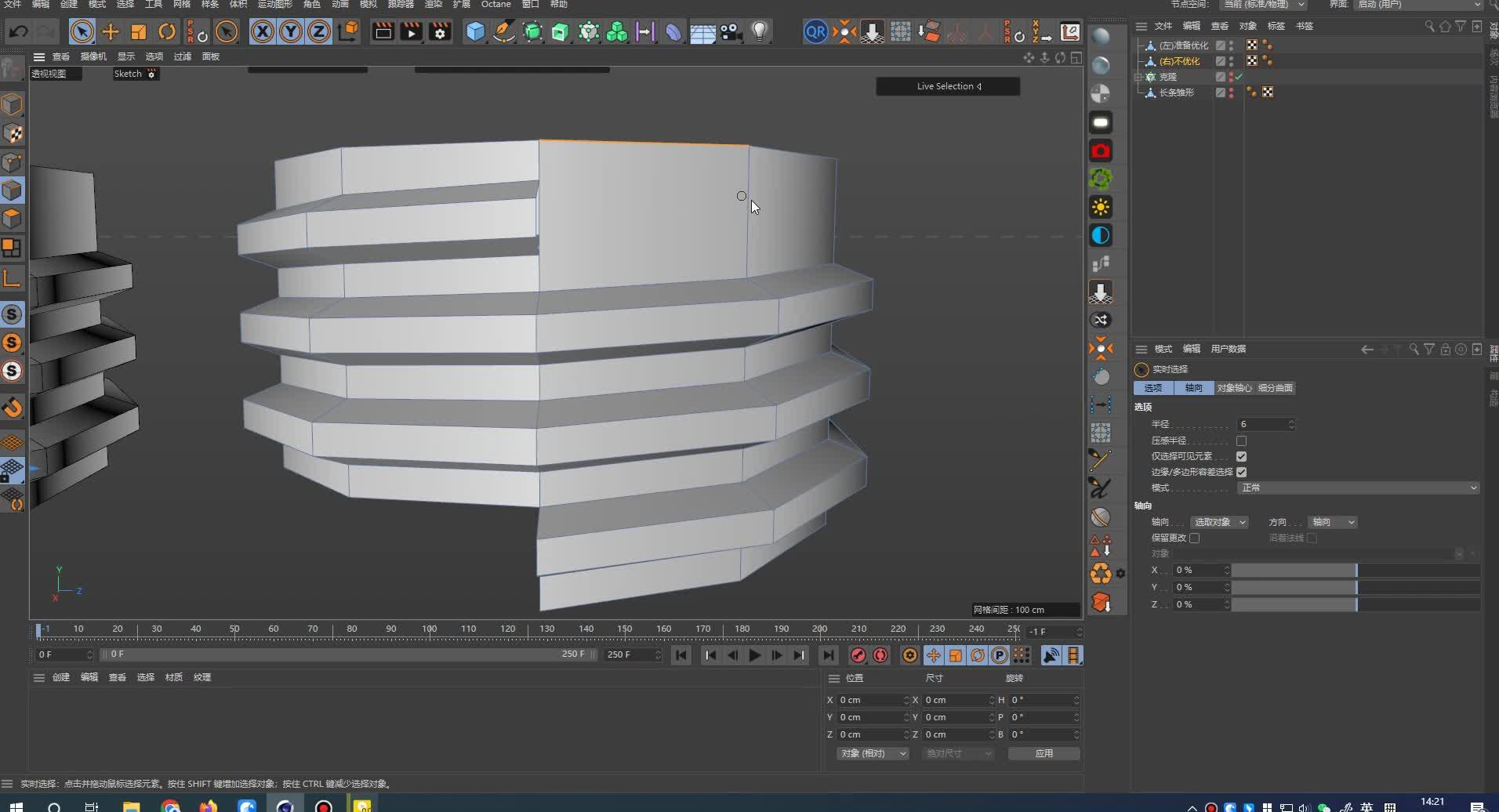Image resolution: width=1499 pixels, height=812 pixels.
Task: Open the 模式 dropdown showing 正常
Action: (x=1358, y=488)
